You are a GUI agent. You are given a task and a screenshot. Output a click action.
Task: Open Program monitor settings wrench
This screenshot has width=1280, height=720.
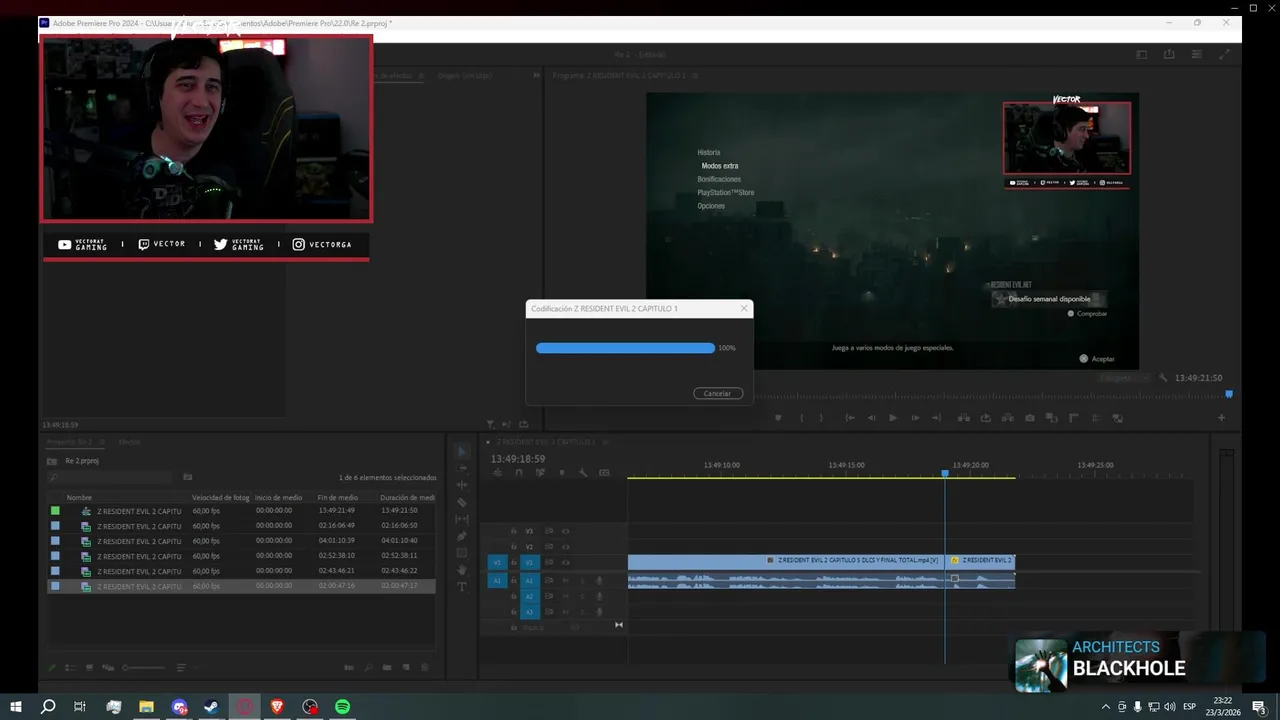1163,378
